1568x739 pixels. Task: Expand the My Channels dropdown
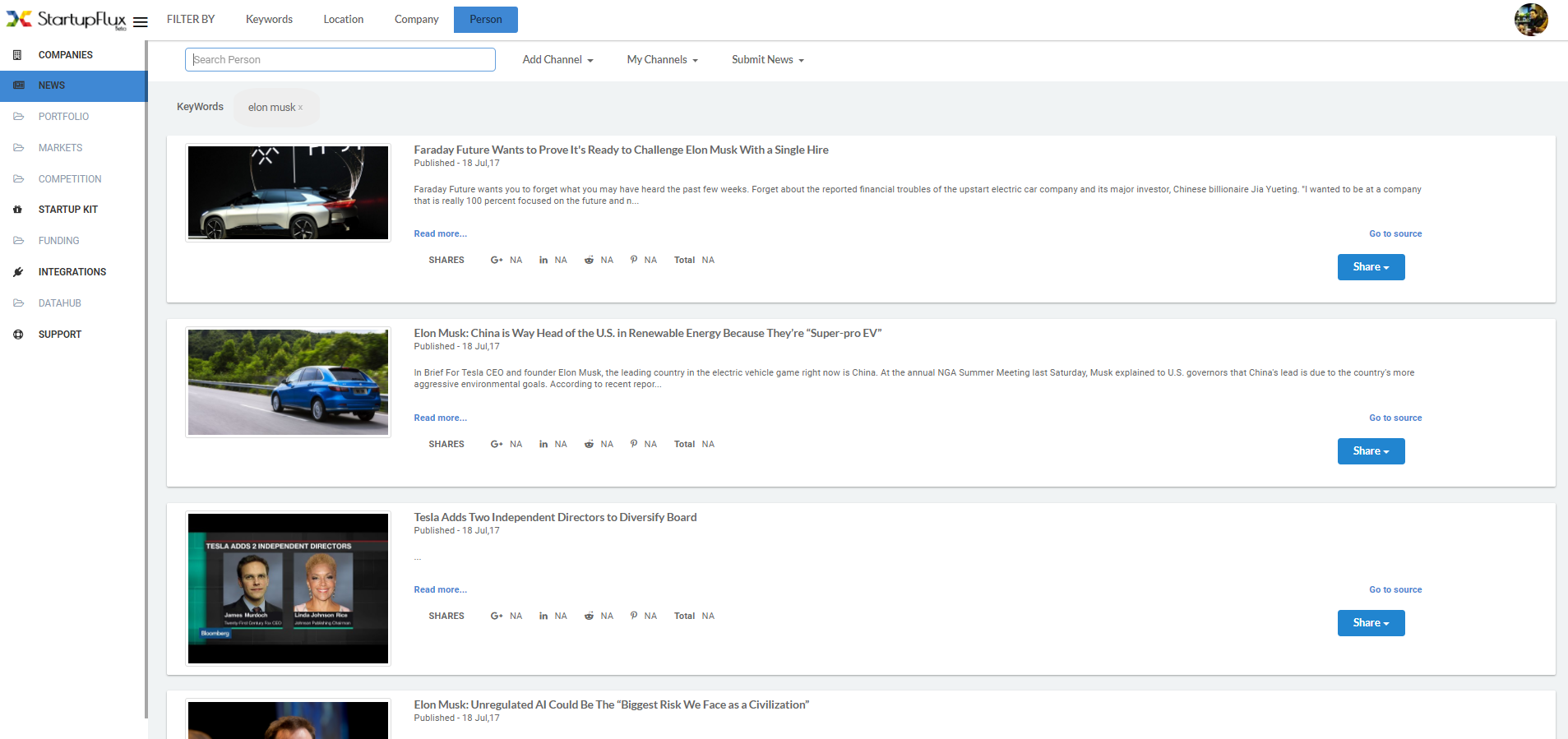point(662,60)
